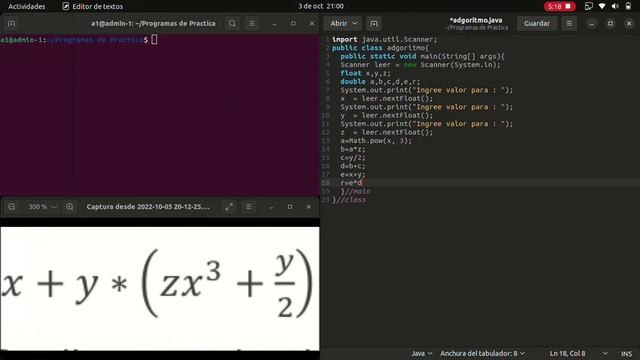The height and width of the screenshot is (360, 640).
Task: Maximize the image viewer window
Action: 290,207
